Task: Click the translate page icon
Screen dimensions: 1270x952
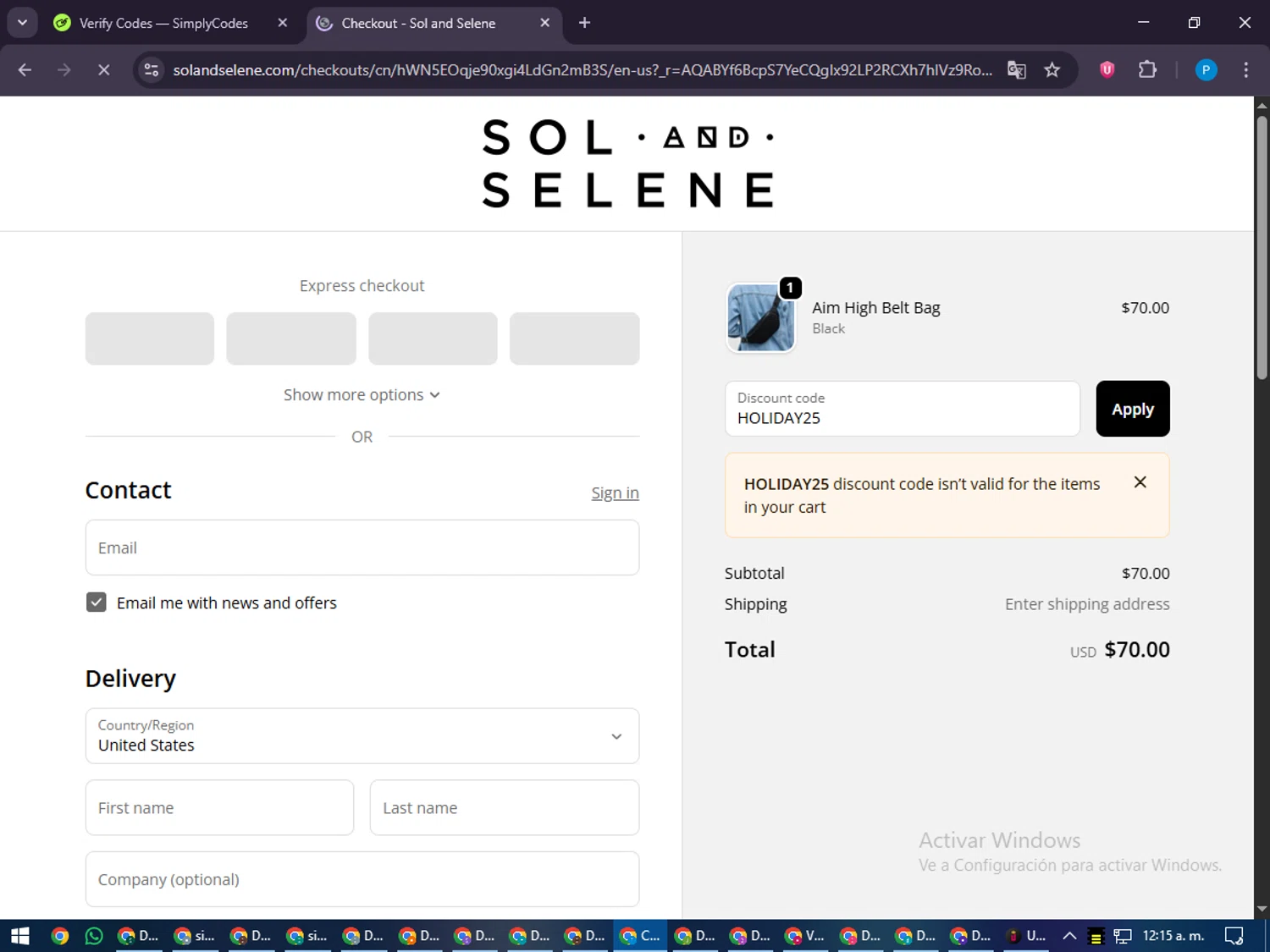Action: 1016,69
